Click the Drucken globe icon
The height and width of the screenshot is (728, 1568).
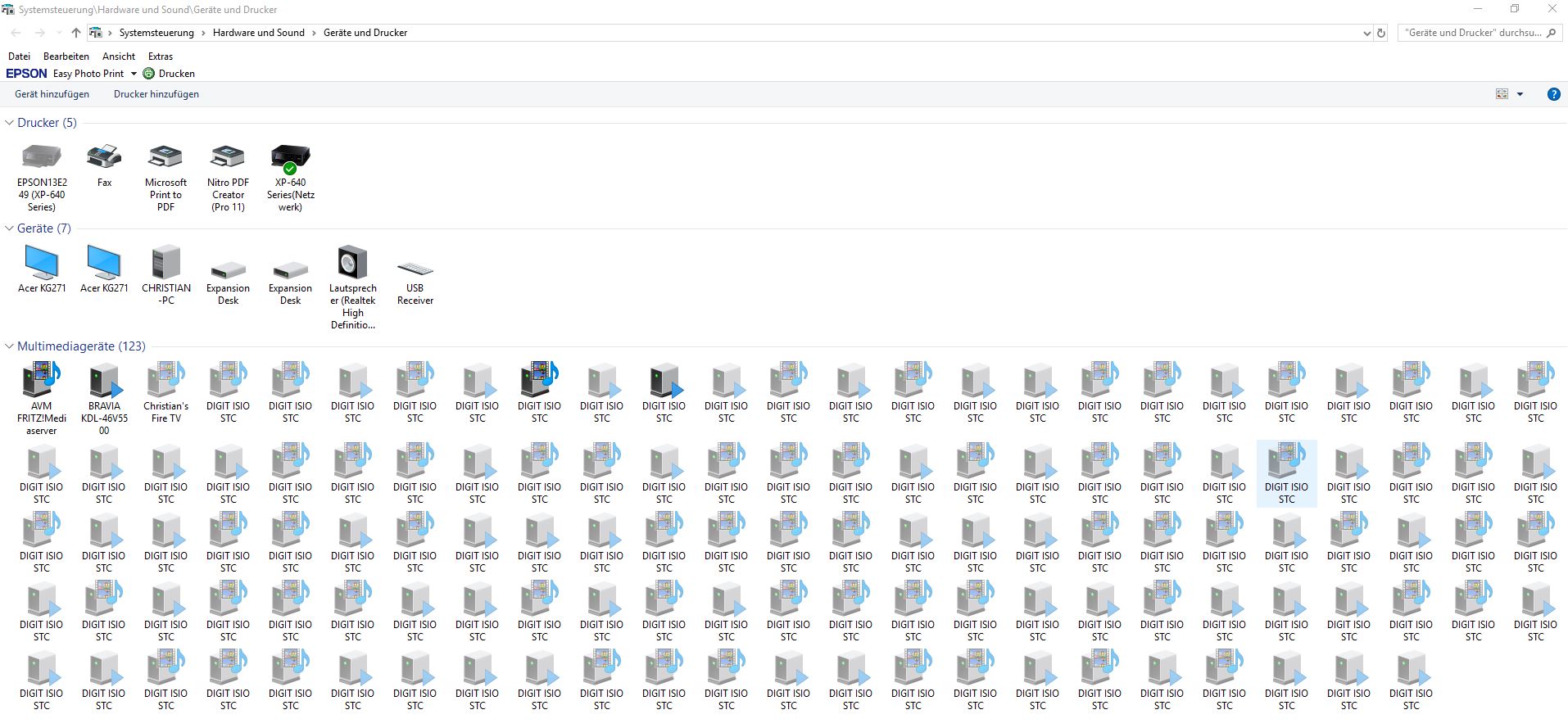148,74
